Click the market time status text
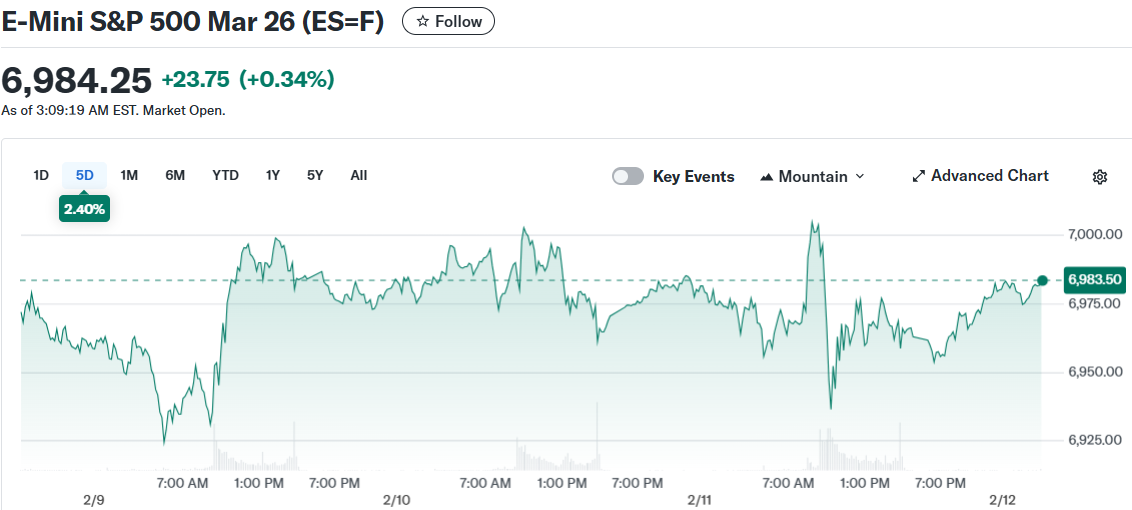 click(113, 111)
